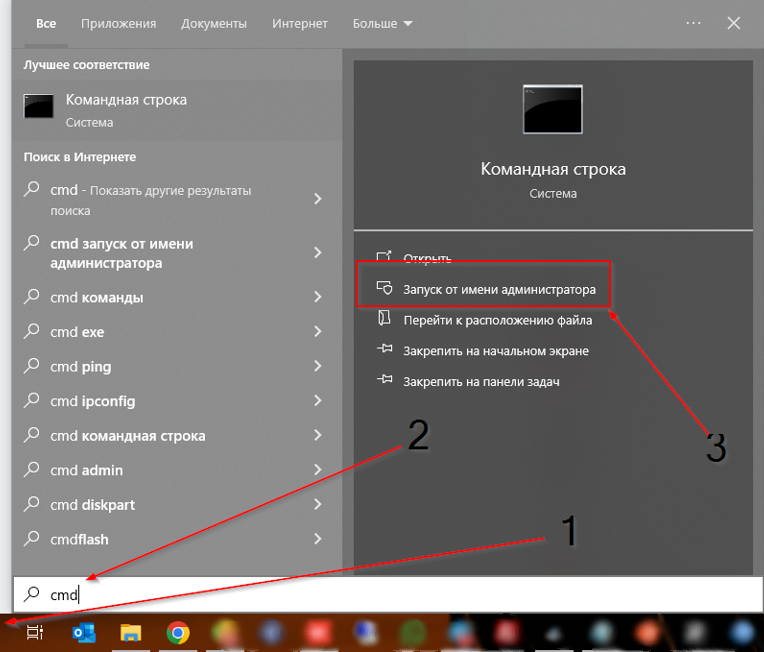The width and height of the screenshot is (764, 652).
Task: Click Командная строка title in preview pane
Action: (x=553, y=169)
